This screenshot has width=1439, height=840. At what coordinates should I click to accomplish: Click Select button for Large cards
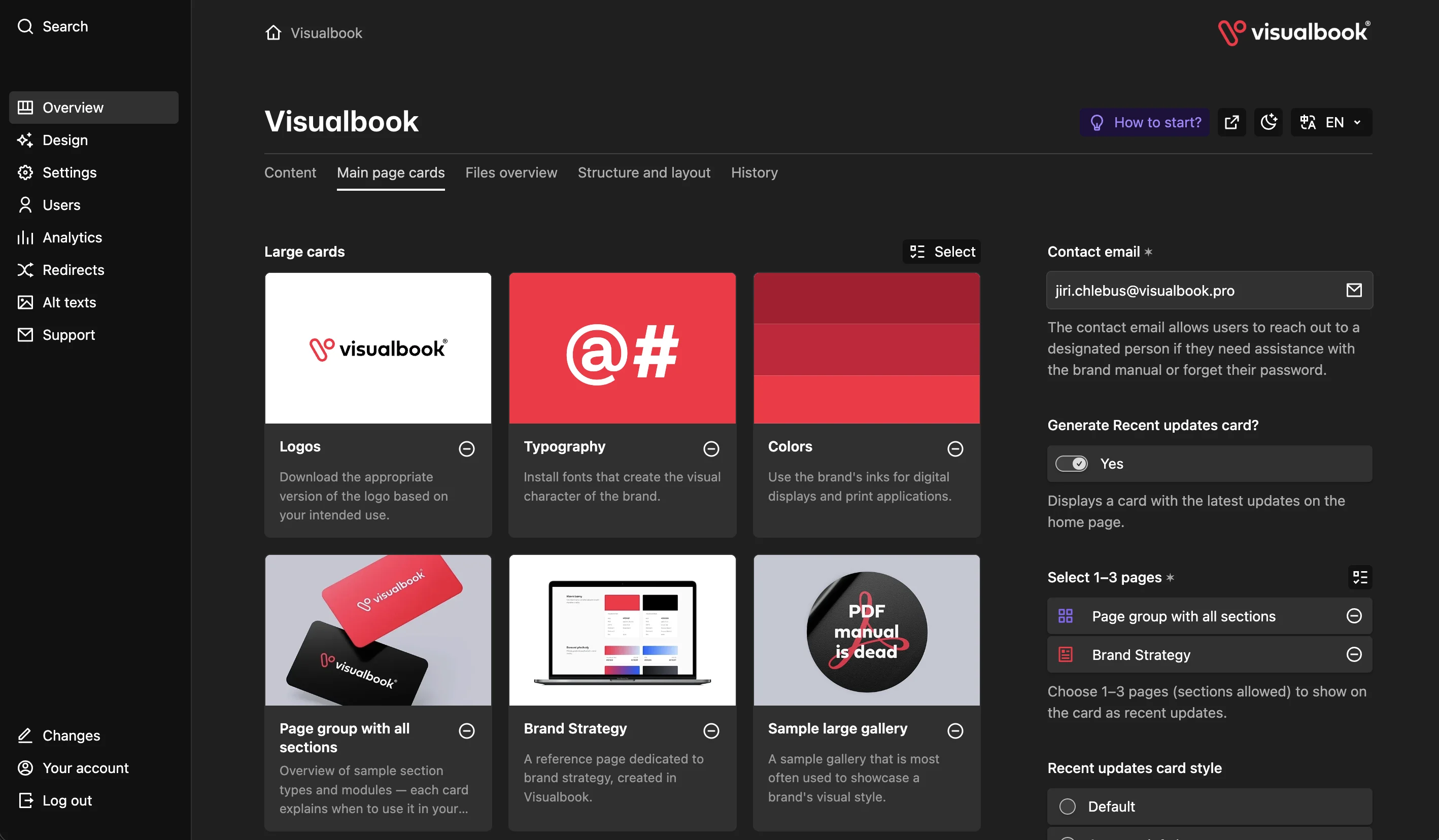pyautogui.click(x=942, y=251)
